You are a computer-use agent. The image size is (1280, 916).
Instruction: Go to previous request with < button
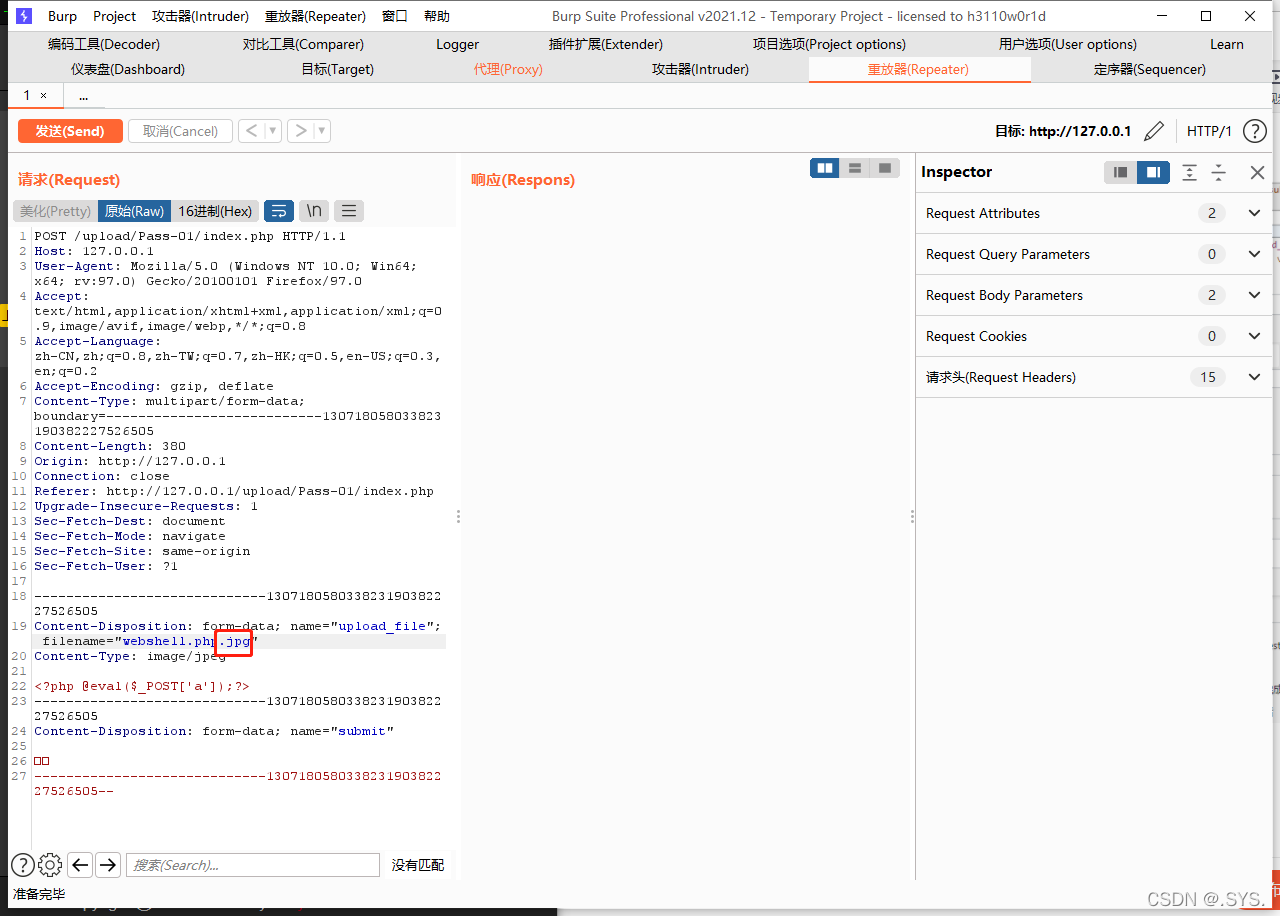[252, 131]
